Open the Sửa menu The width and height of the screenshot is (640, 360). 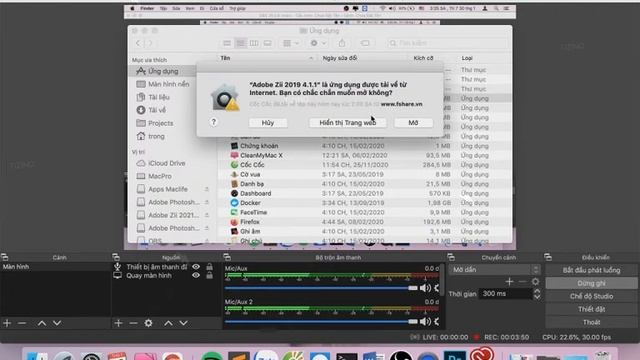tap(176, 8)
